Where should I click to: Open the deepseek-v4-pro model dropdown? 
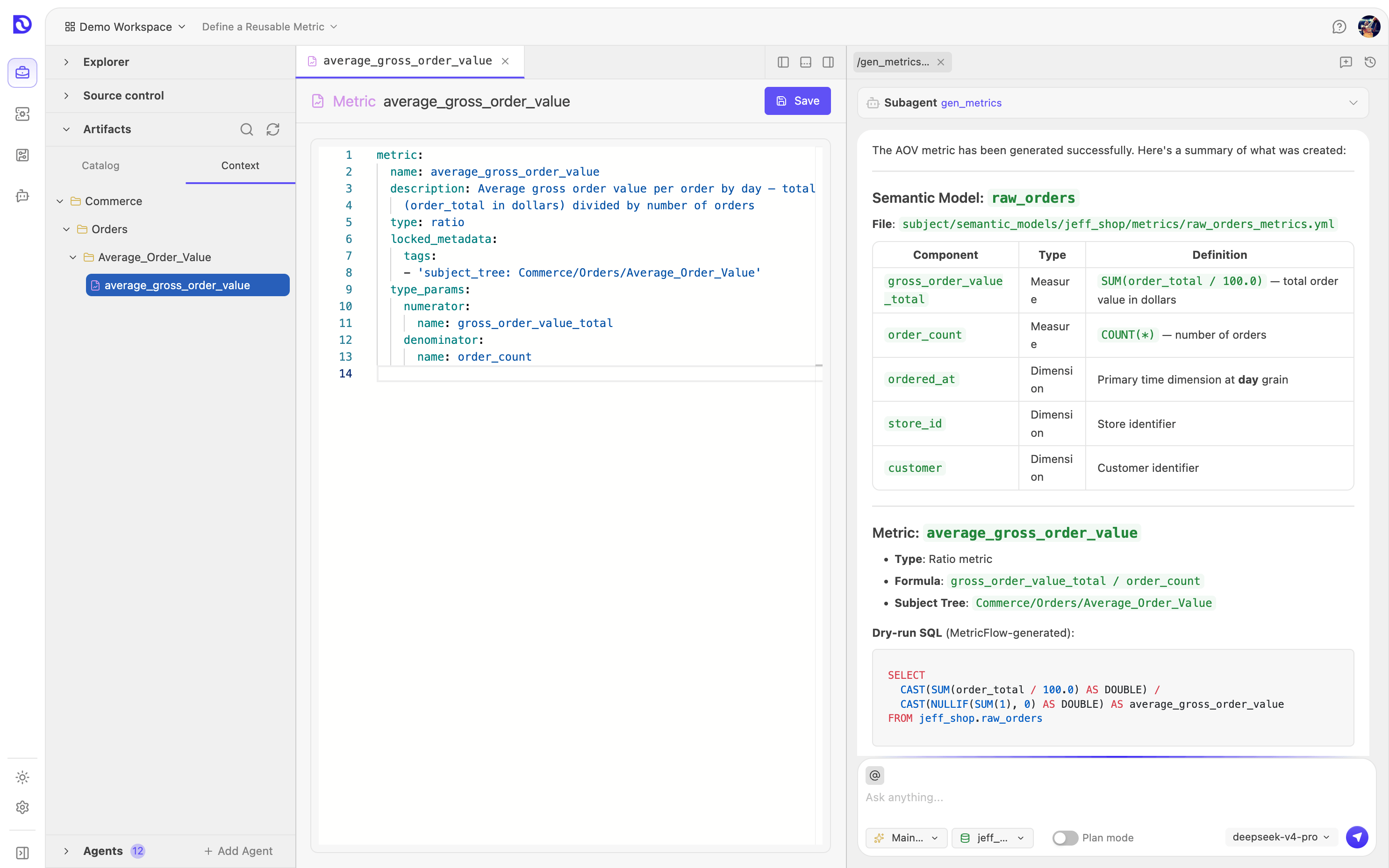pos(1281,837)
